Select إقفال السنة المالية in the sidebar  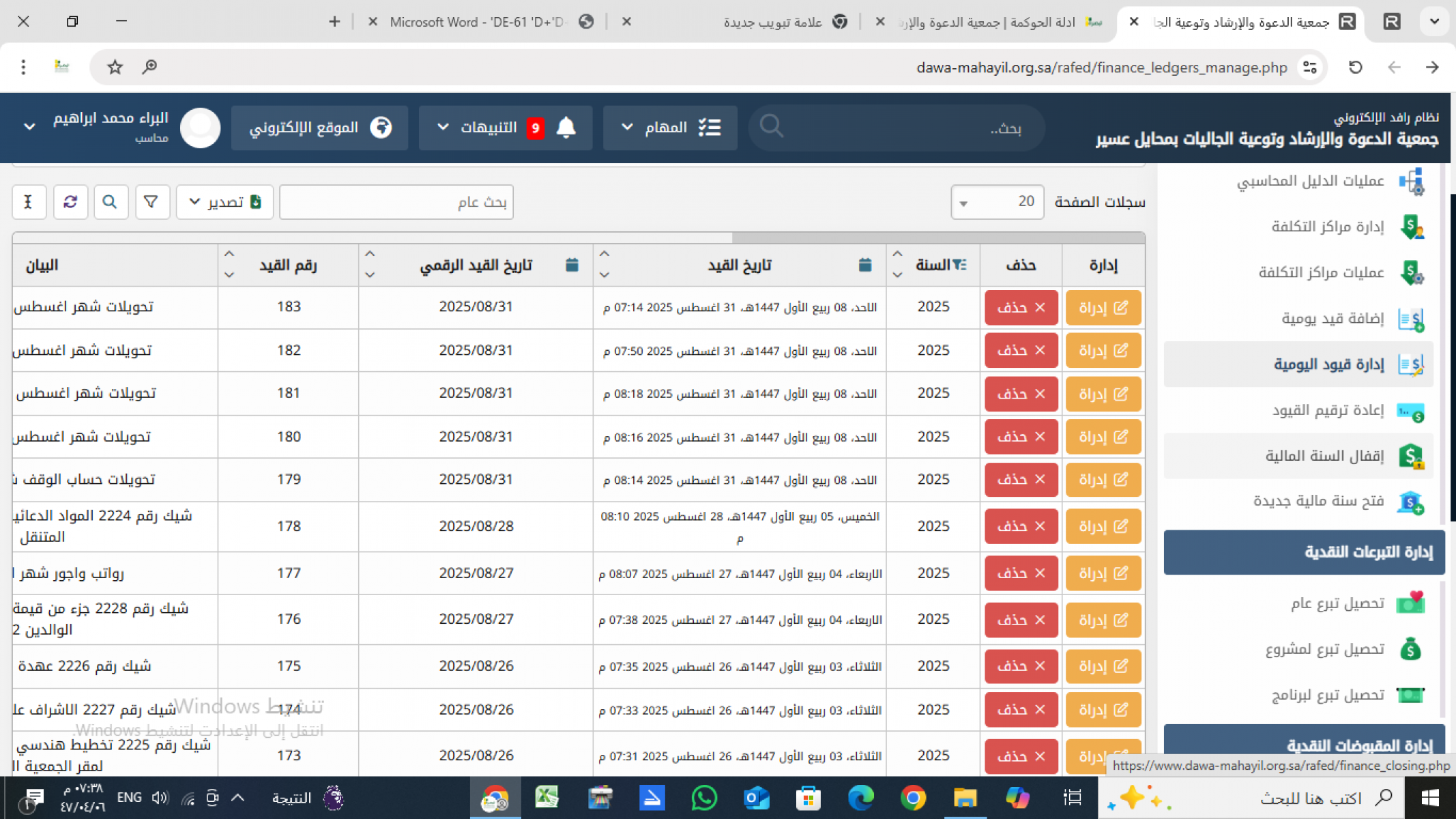(x=1324, y=456)
